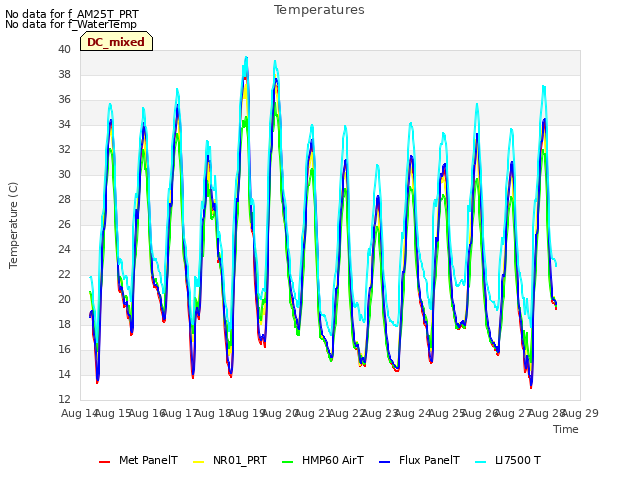This screenshot has height=480, width=640.
Task: Select the HMP60 AirT legend entry
Action: coord(323,460)
